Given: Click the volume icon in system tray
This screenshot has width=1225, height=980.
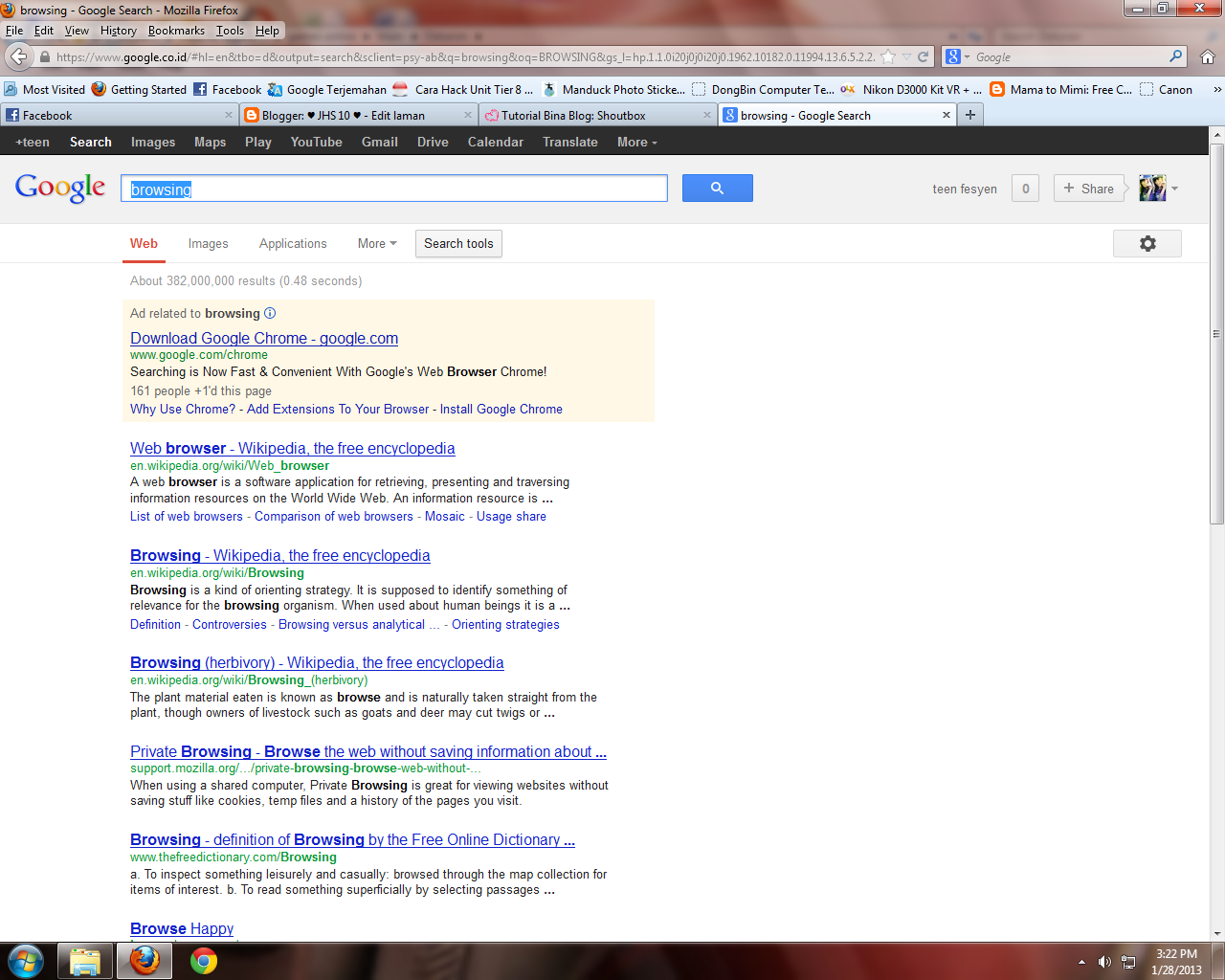Looking at the screenshot, I should [x=1104, y=962].
